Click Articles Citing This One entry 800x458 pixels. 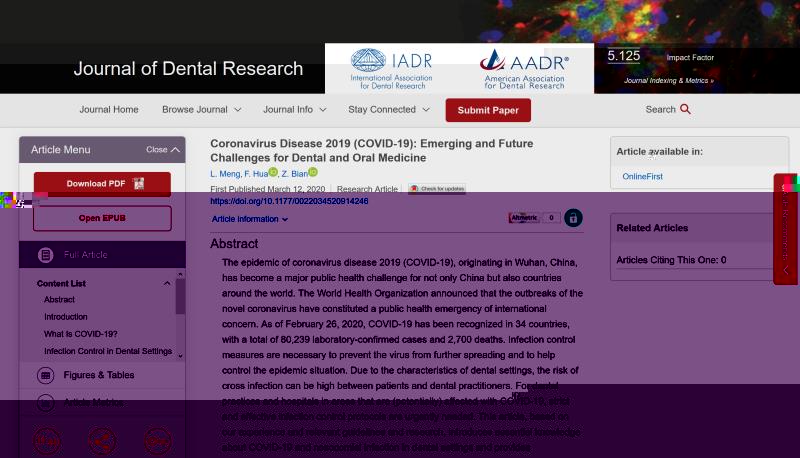(x=671, y=260)
